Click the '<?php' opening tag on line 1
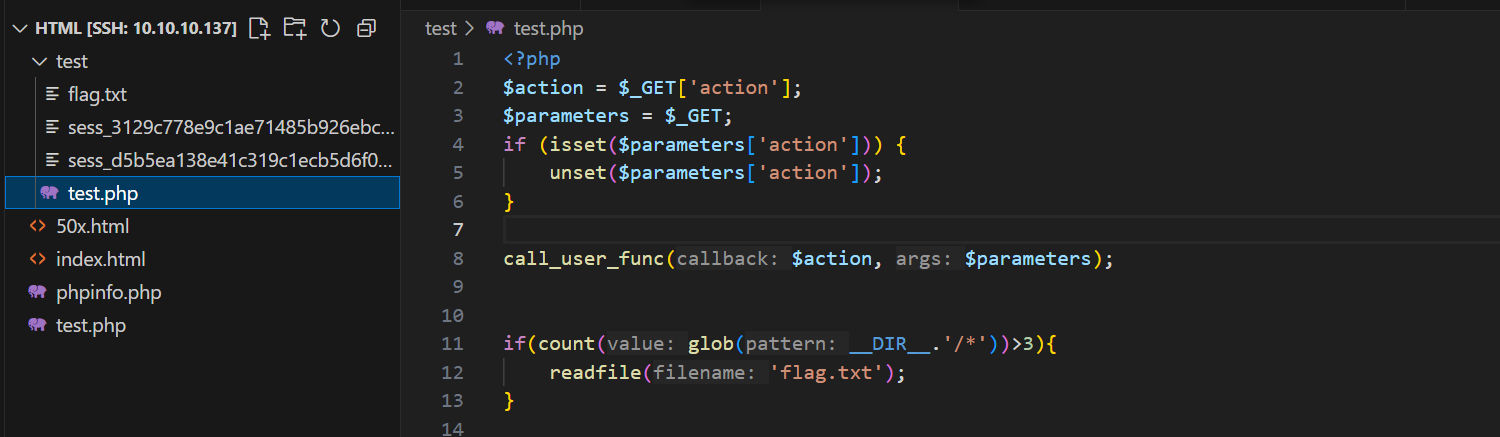 532,58
